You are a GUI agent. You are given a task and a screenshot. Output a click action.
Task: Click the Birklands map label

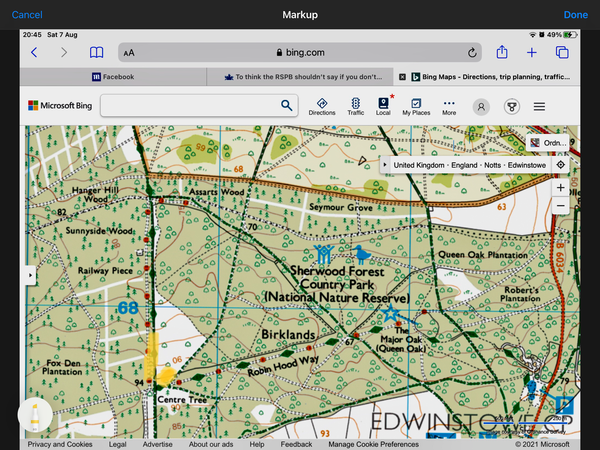pyautogui.click(x=288, y=334)
